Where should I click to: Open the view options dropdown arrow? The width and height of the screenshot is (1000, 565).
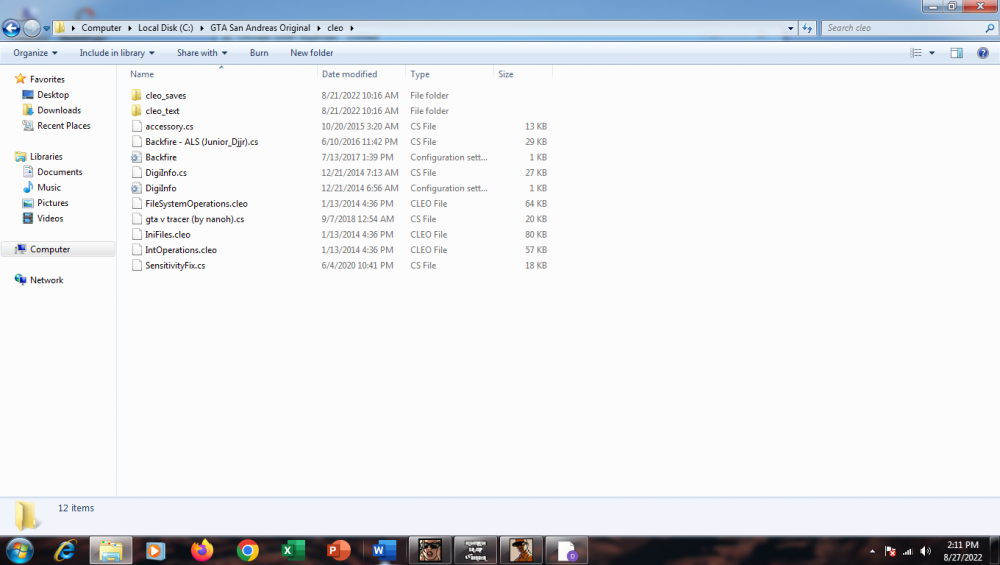932,53
